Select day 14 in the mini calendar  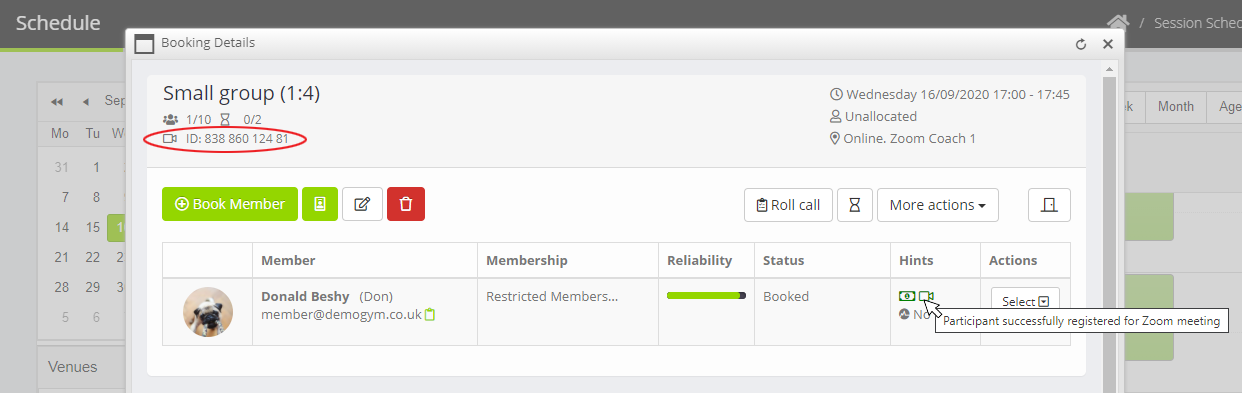pos(62,227)
